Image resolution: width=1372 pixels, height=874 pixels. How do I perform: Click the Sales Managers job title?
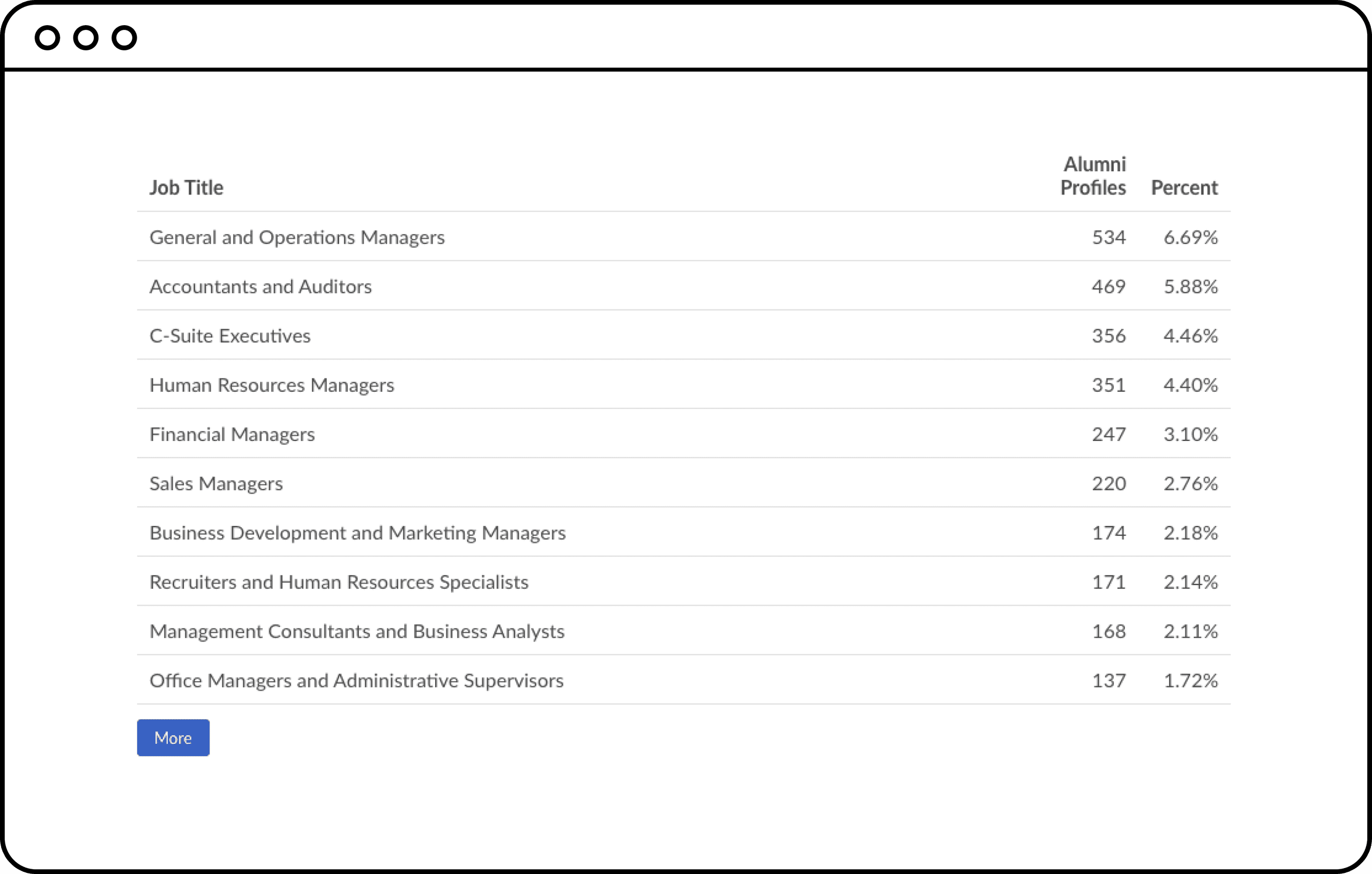tap(216, 484)
